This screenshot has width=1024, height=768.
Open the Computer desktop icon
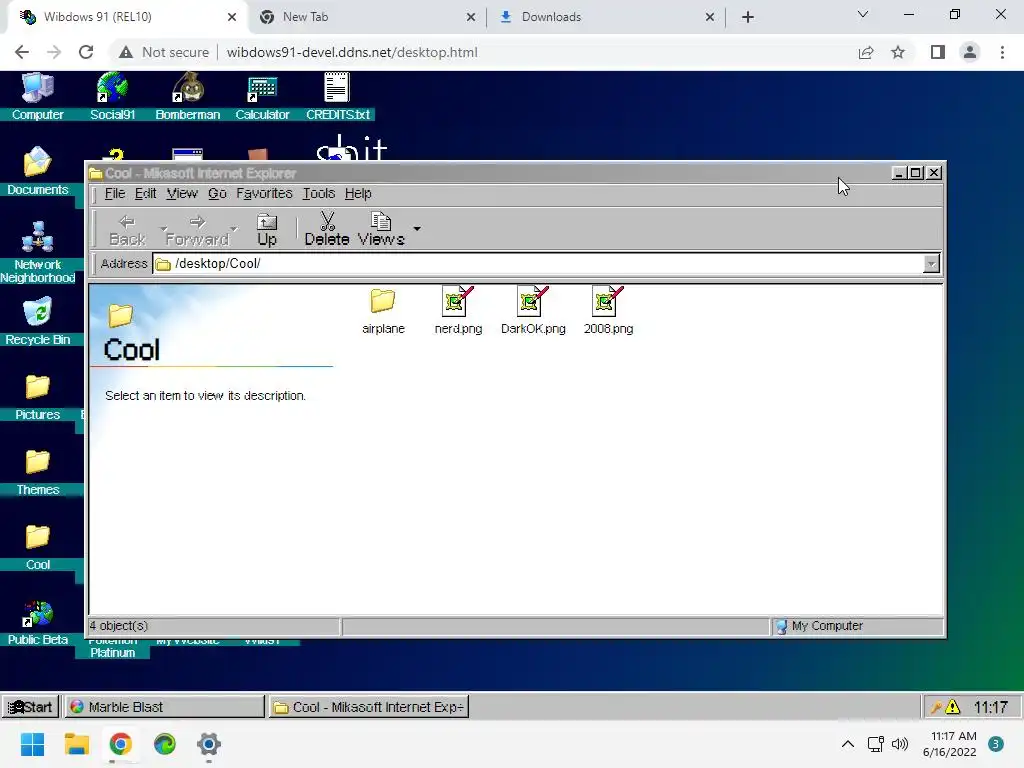[x=37, y=95]
